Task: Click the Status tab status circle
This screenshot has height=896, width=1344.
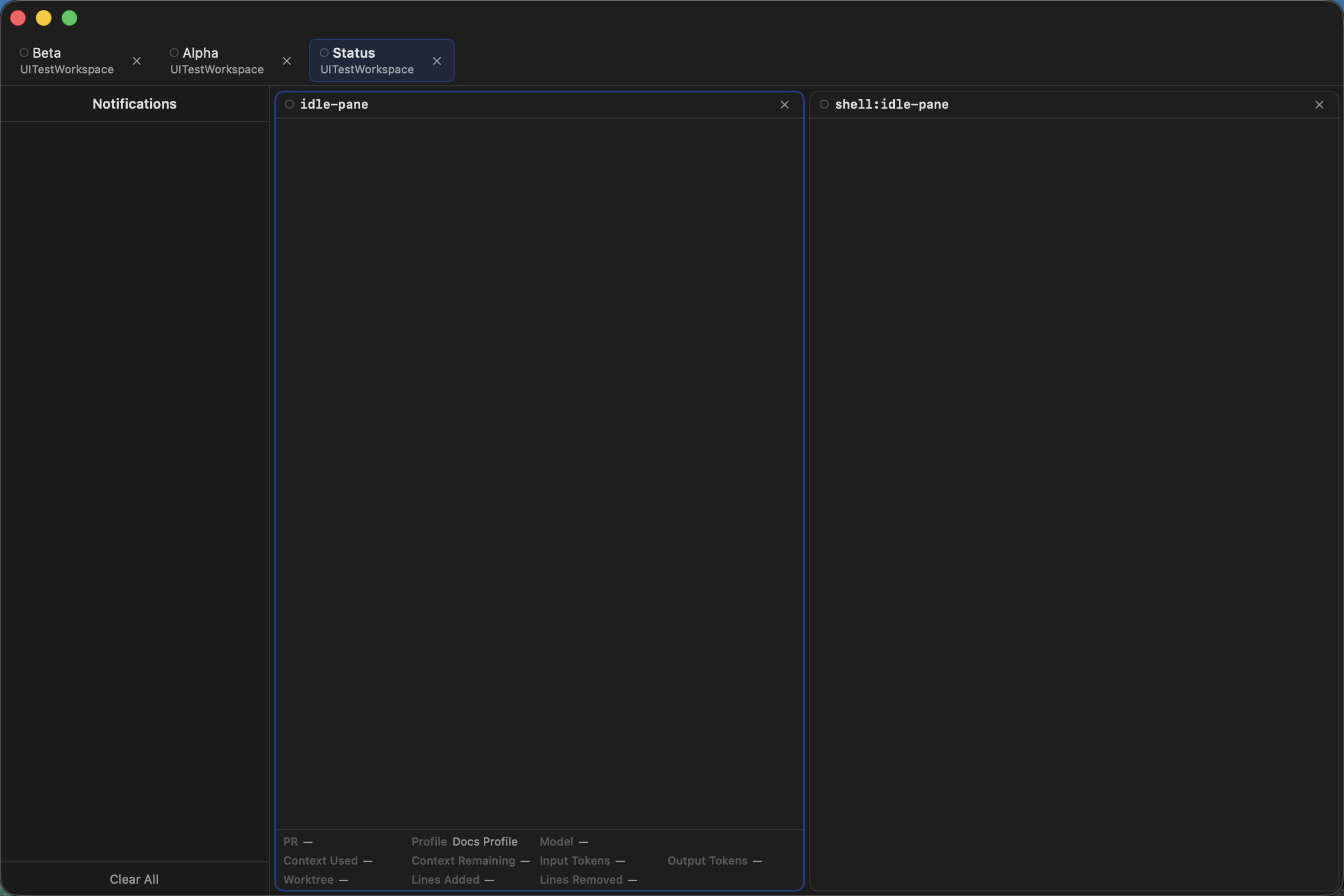Action: (x=324, y=53)
